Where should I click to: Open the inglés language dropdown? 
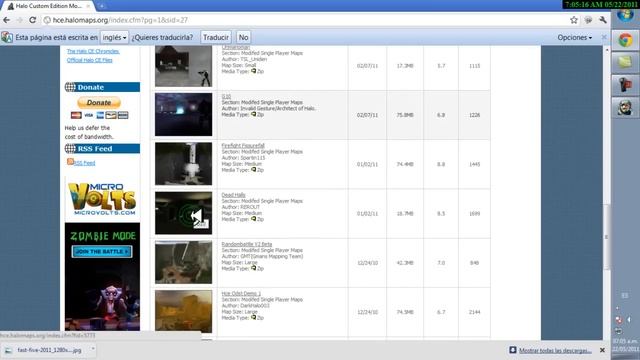tap(114, 37)
